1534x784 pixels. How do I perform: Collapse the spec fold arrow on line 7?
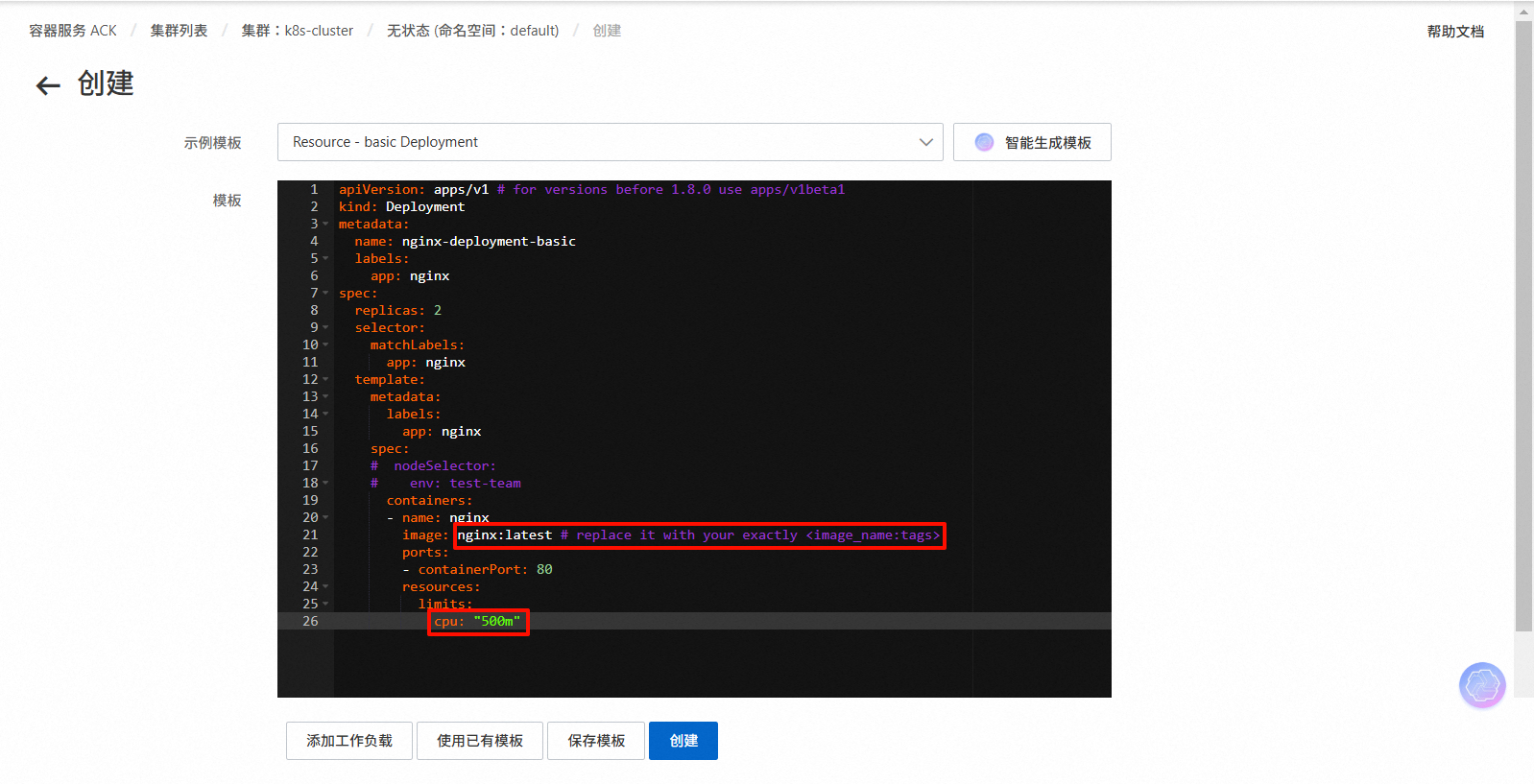325,294
